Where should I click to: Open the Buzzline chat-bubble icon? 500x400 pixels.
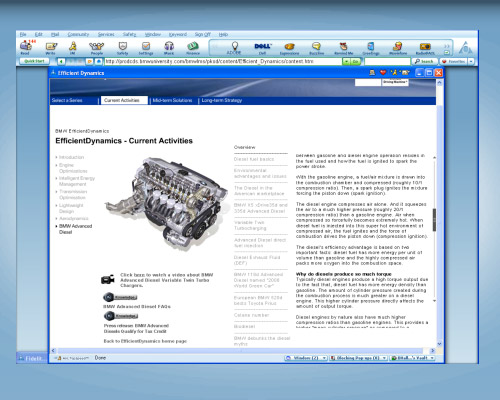(x=316, y=47)
